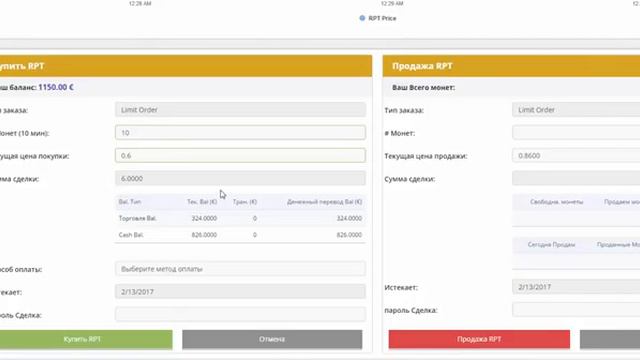Click the sell expiry date 2/13/2017 field

576,287
